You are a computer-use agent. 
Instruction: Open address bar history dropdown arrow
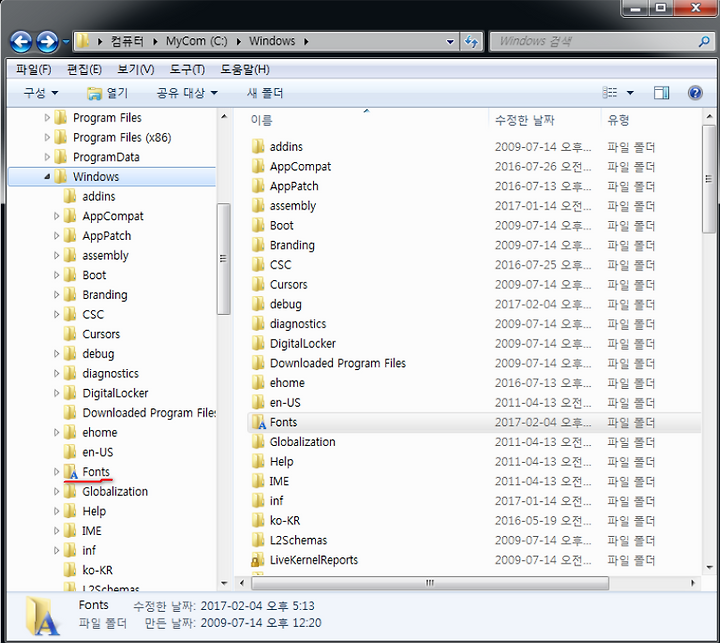(450, 42)
